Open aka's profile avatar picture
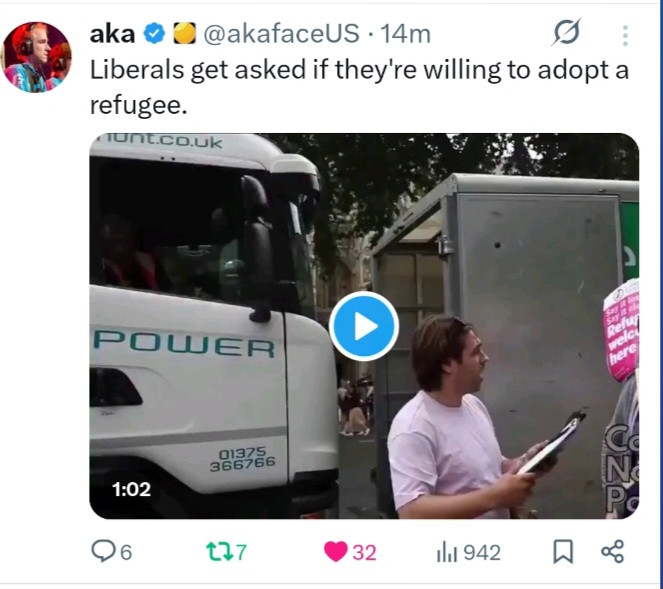This screenshot has width=663, height=589. click(x=36, y=57)
